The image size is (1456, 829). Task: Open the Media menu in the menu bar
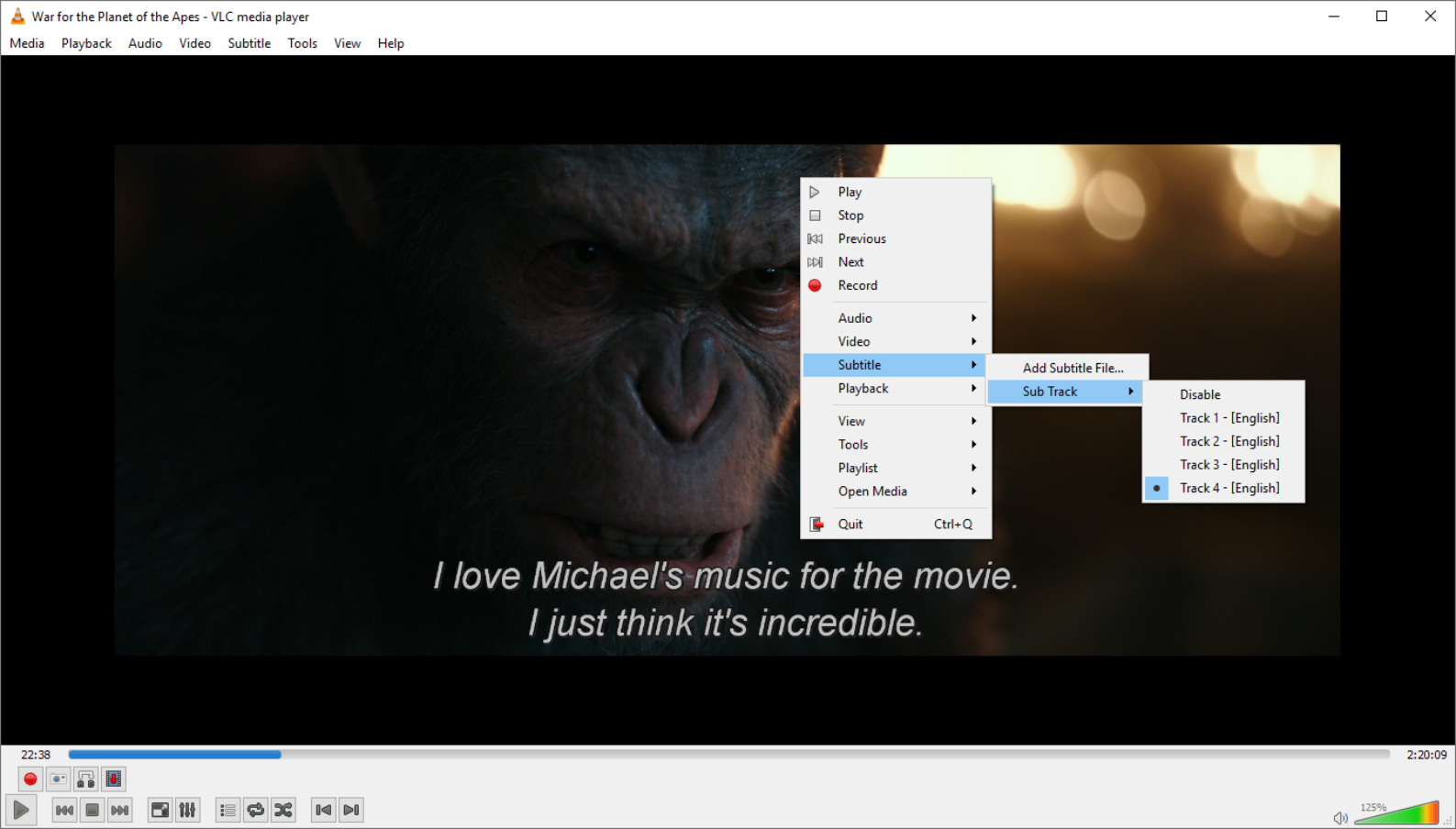pos(27,43)
